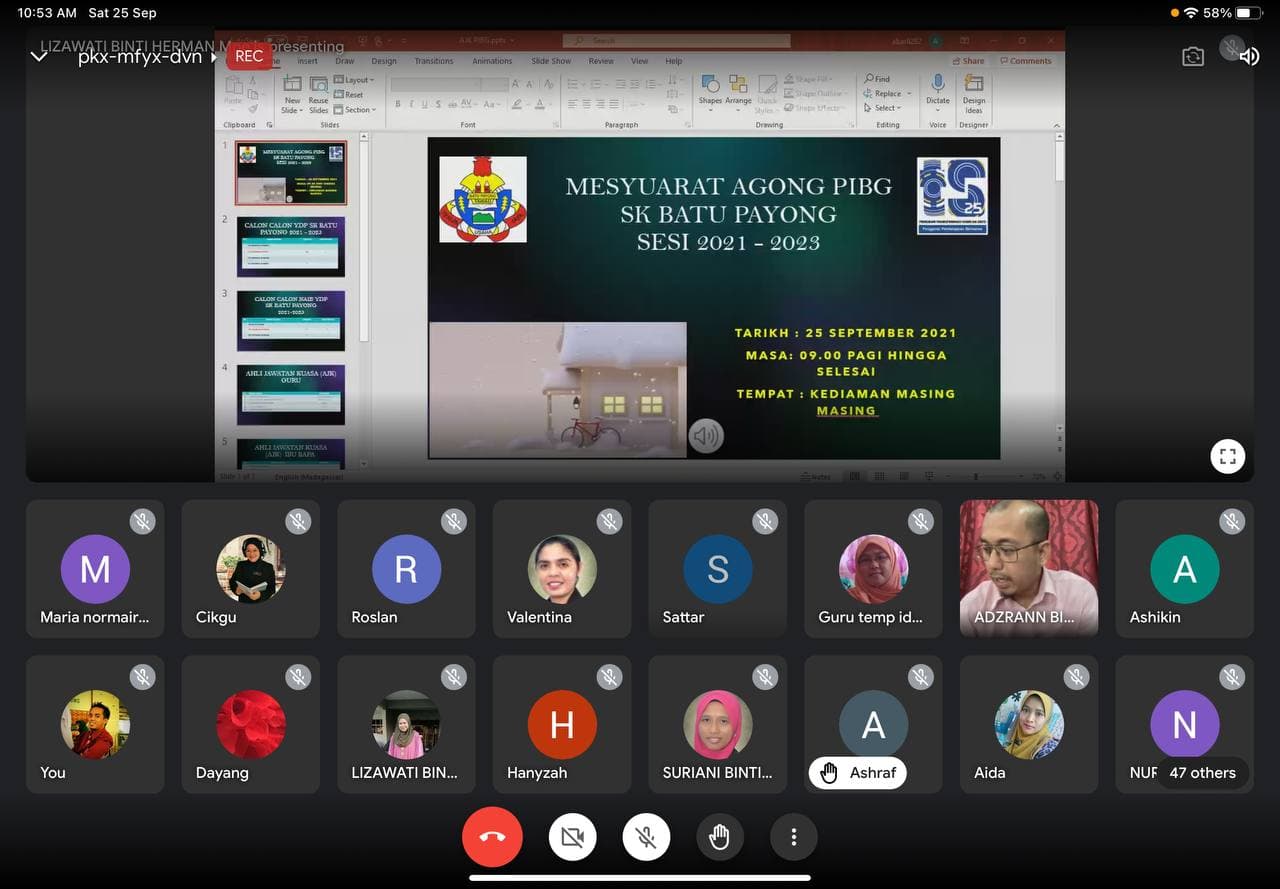1280x889 pixels.
Task: Open the Slide Show ribbon tab
Action: pyautogui.click(x=551, y=61)
